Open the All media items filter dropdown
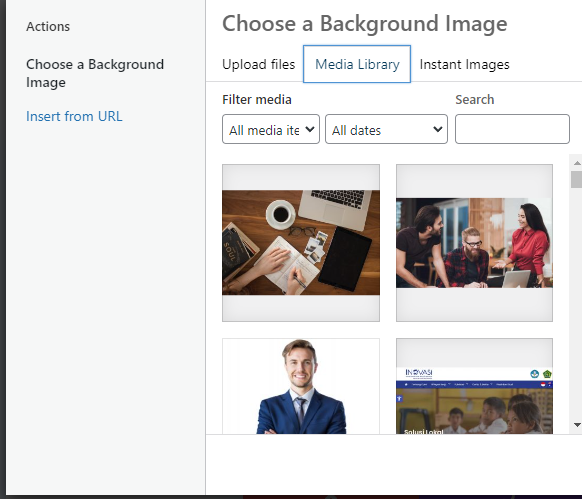 [x=271, y=129]
